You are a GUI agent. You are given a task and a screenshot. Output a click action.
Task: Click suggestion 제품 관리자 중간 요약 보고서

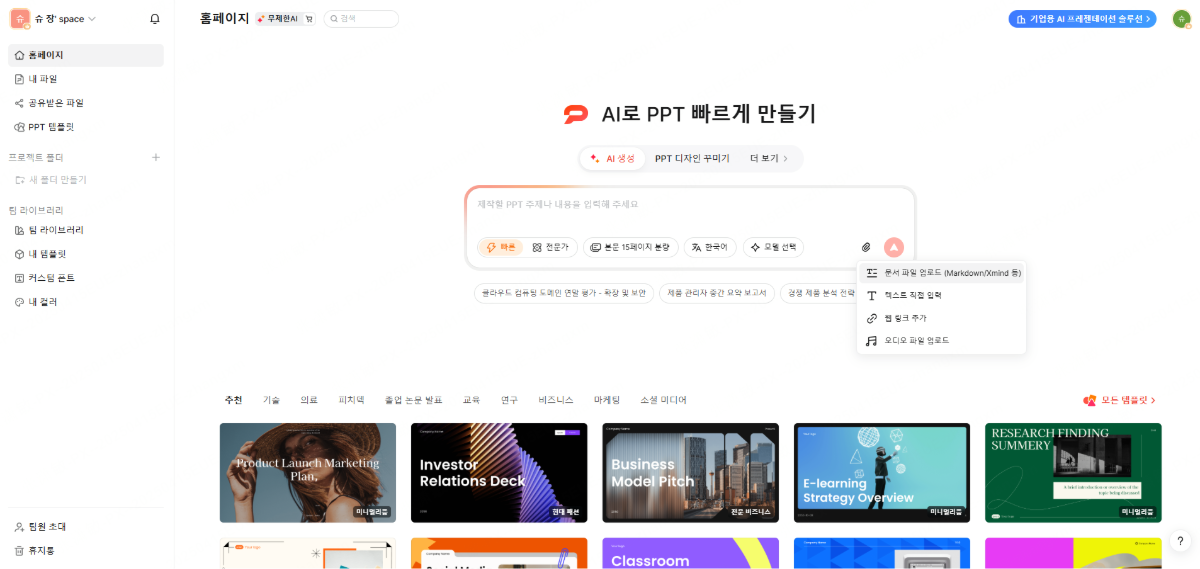[x=717, y=293]
